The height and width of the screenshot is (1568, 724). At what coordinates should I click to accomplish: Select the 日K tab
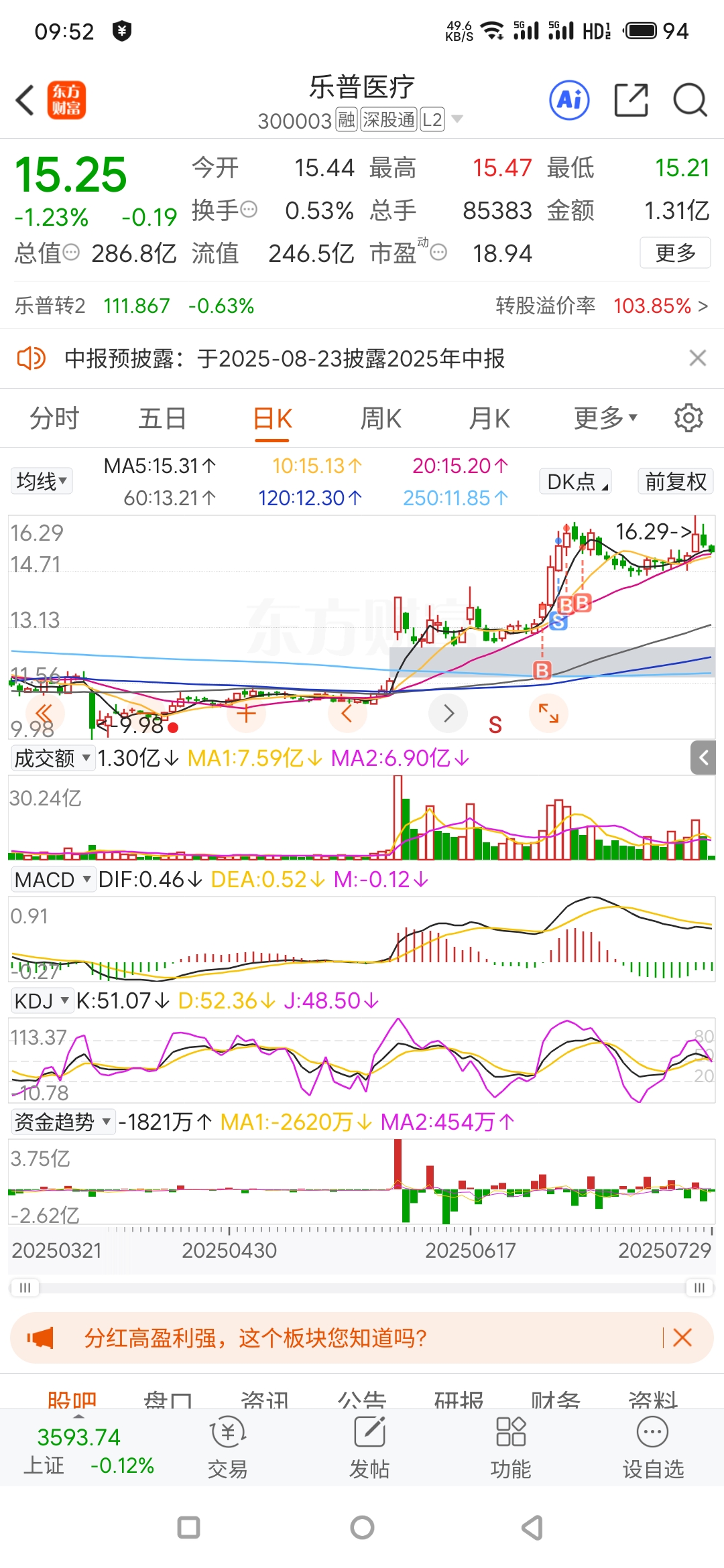click(272, 418)
